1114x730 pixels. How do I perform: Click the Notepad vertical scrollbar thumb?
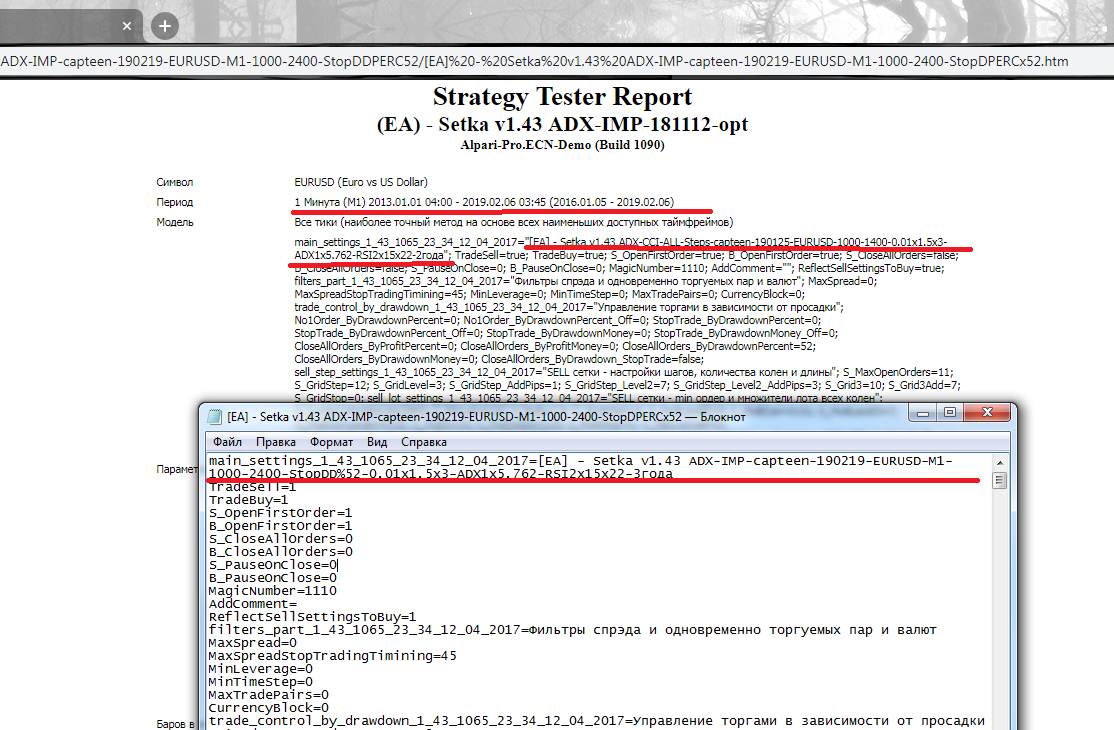(x=1000, y=481)
